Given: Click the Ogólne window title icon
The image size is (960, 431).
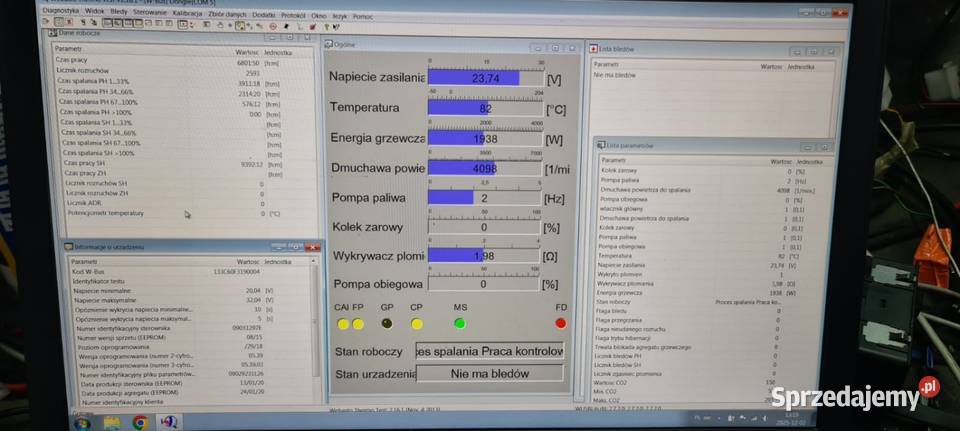Looking at the screenshot, I should 329,44.
